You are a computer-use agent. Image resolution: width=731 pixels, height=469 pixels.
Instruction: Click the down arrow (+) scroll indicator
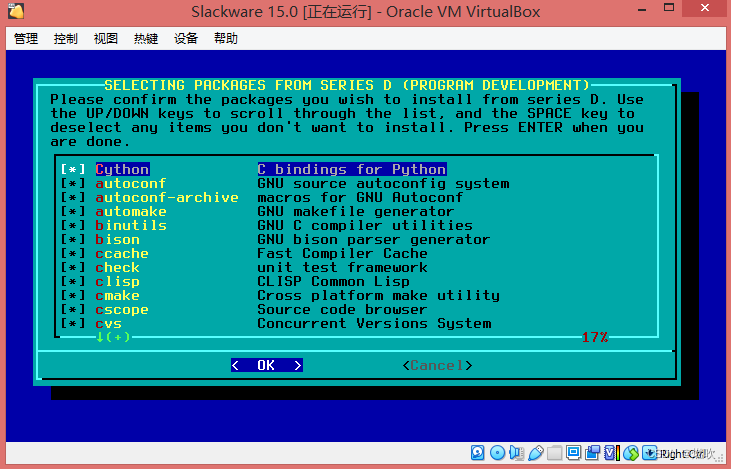113,337
